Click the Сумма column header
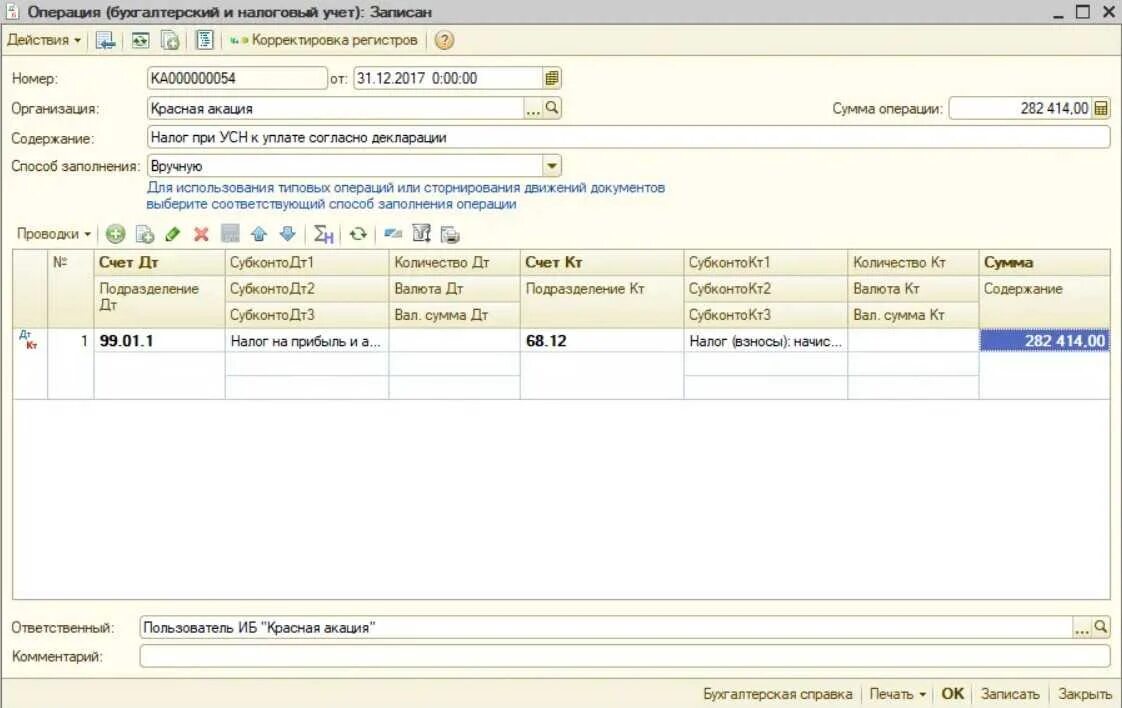 1044,262
